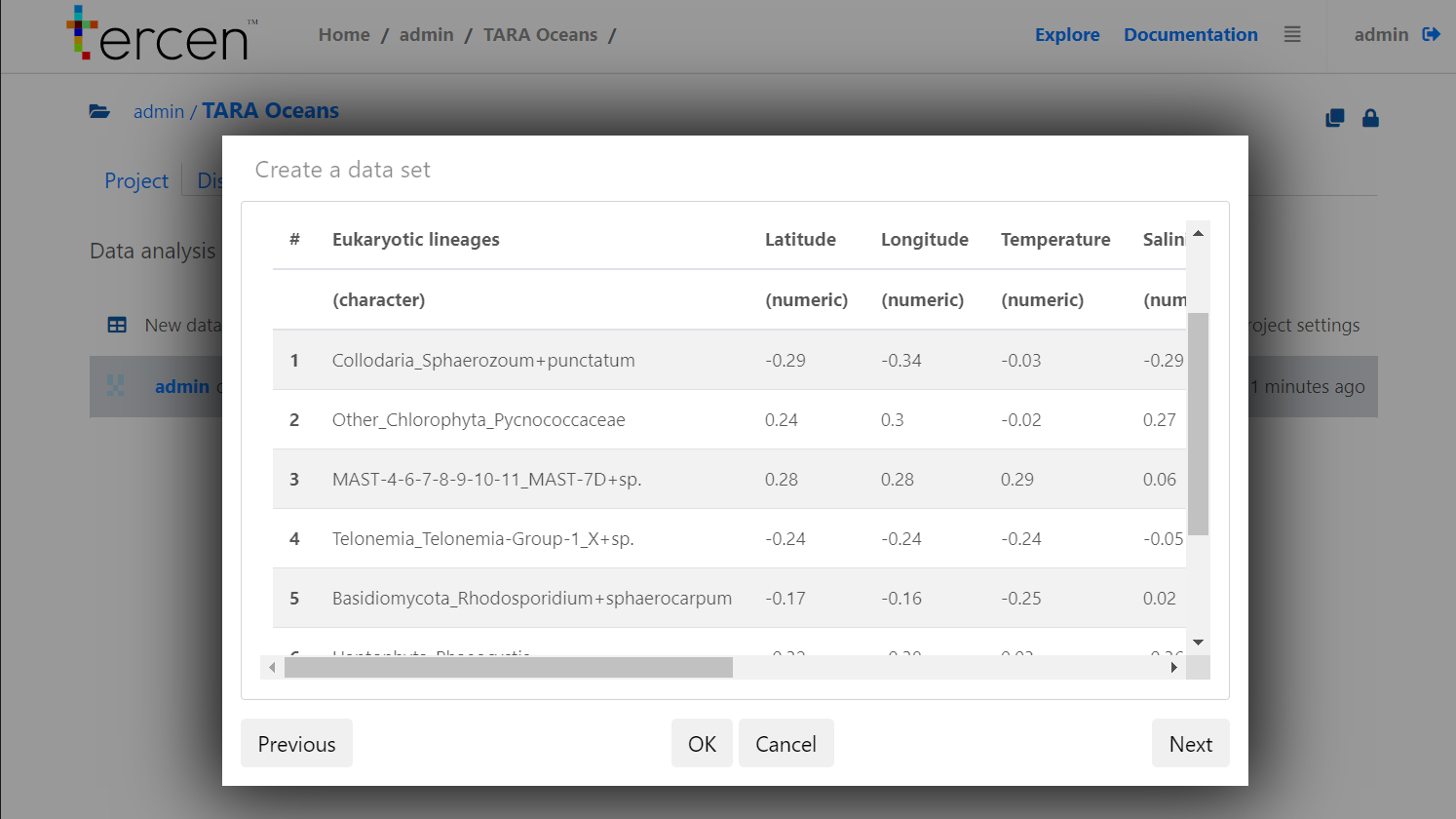Click the Longitude column header
1456x819 pixels.
click(924, 240)
